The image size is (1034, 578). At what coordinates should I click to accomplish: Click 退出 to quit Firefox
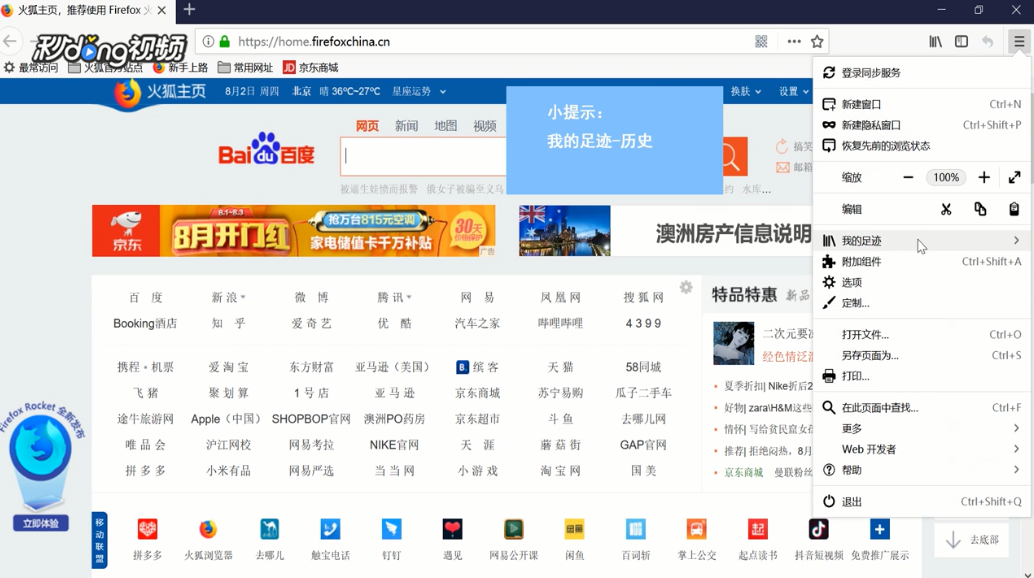pos(923,502)
